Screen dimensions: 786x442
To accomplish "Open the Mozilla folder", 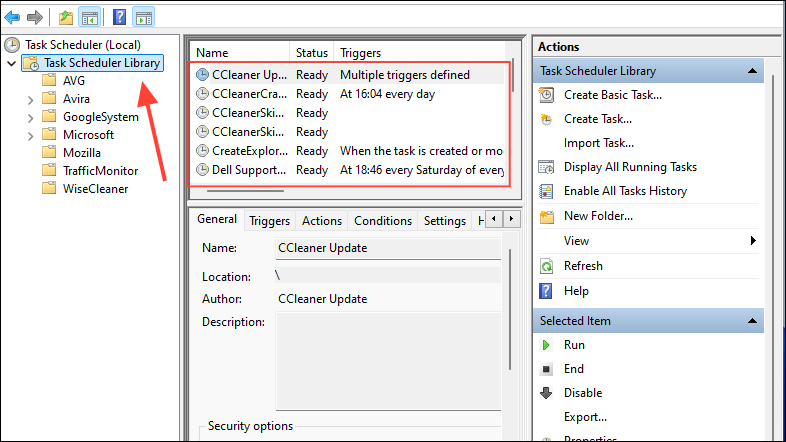I will coord(82,153).
